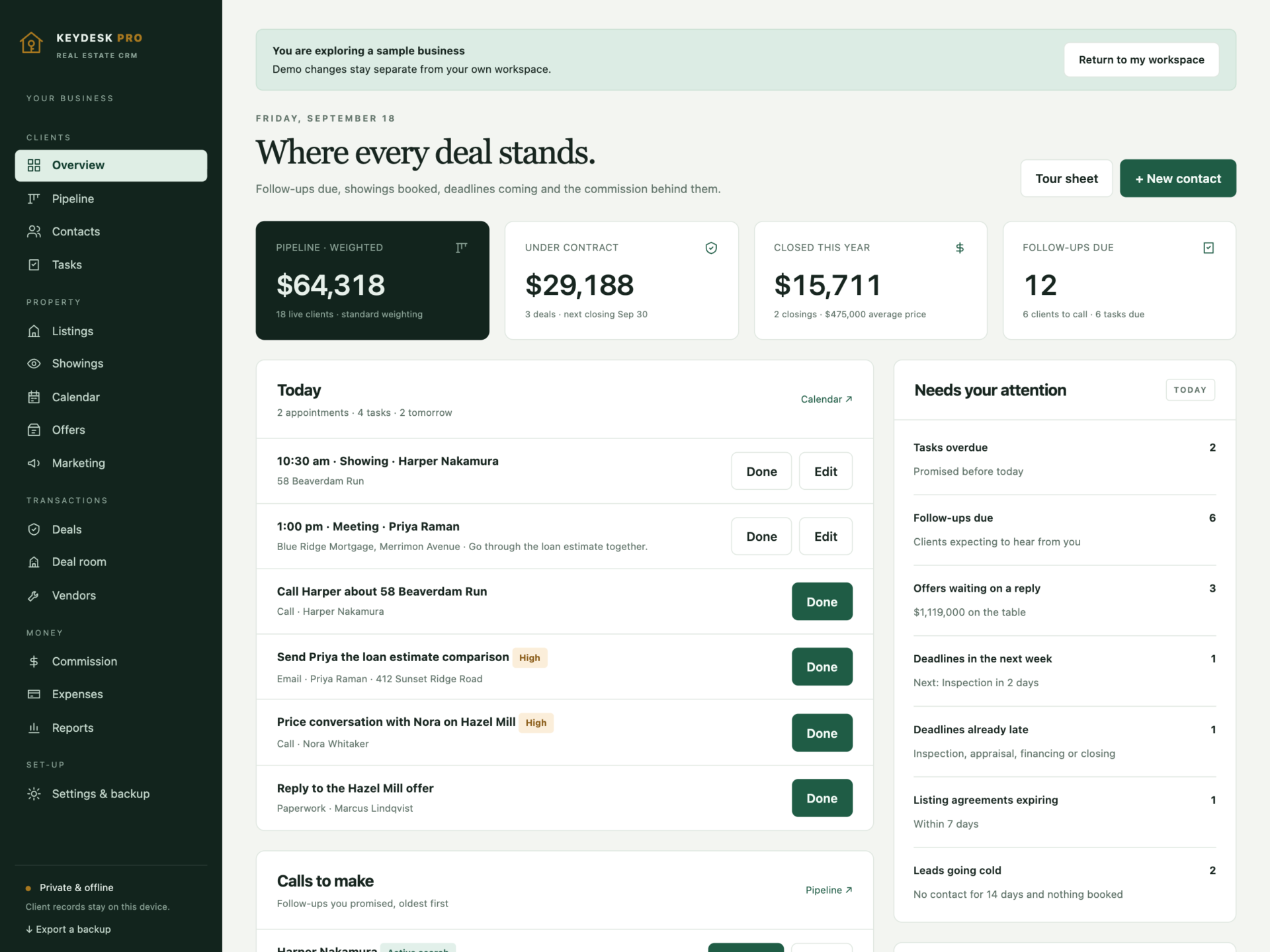Open the Pipeline link in Calls to make
Screen dimensions: 1270x952
(x=829, y=891)
